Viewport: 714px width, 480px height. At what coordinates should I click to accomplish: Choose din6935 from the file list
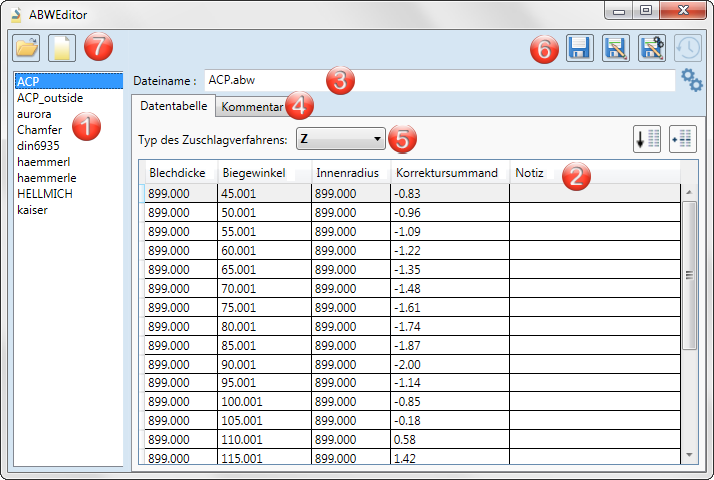(x=39, y=146)
